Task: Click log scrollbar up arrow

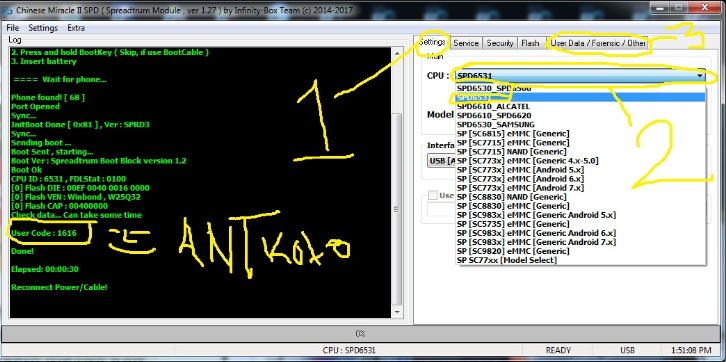Action: point(397,53)
